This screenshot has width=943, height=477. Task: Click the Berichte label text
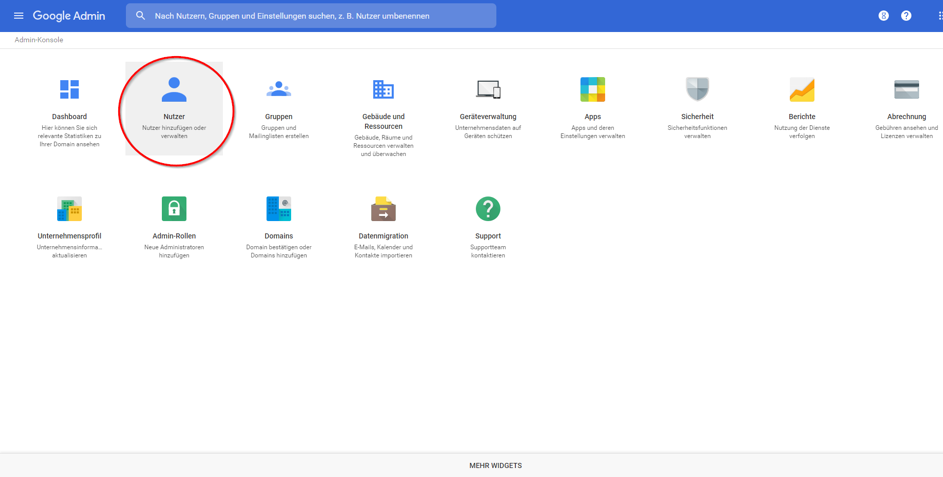[x=802, y=117]
